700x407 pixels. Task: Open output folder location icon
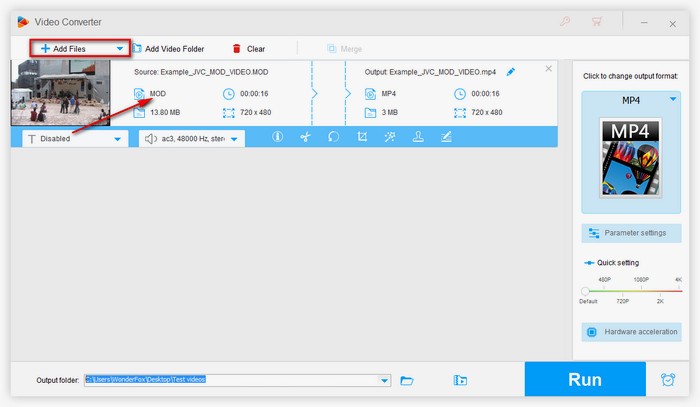click(x=460, y=380)
